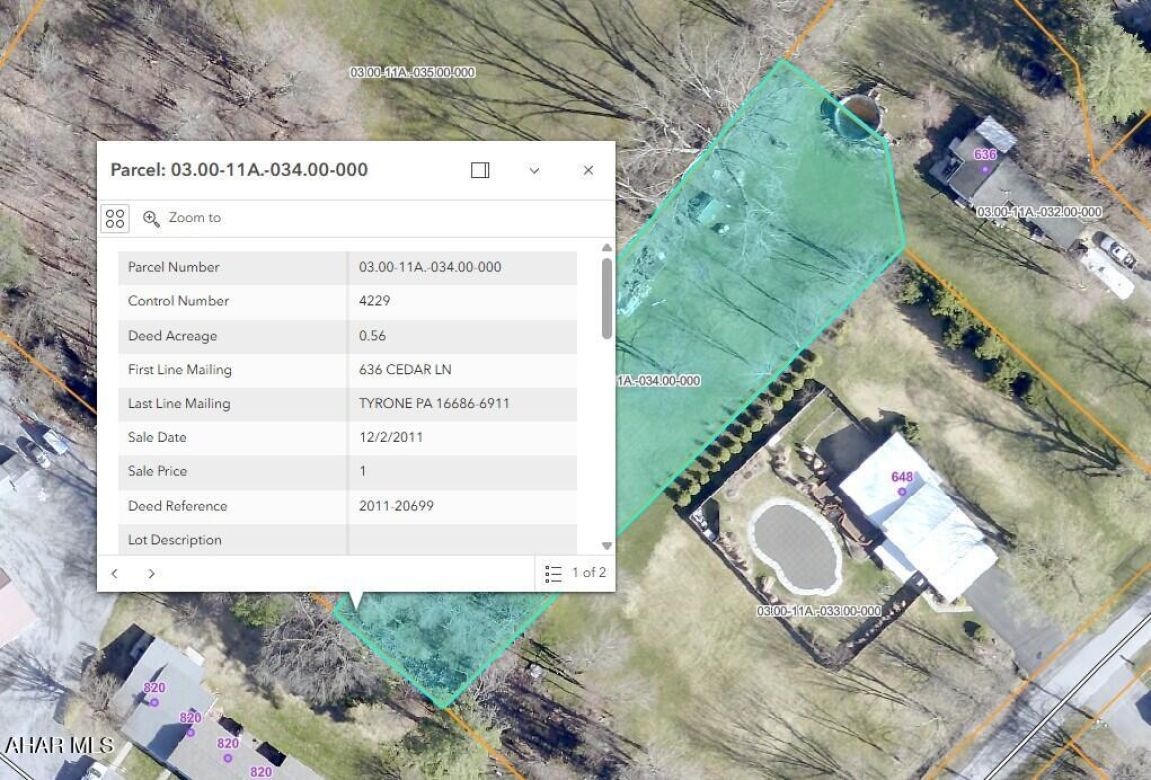Image resolution: width=1151 pixels, height=780 pixels.
Task: Click parcel label 03.00-11A.-035.00-000 on the map
Action: (x=412, y=73)
